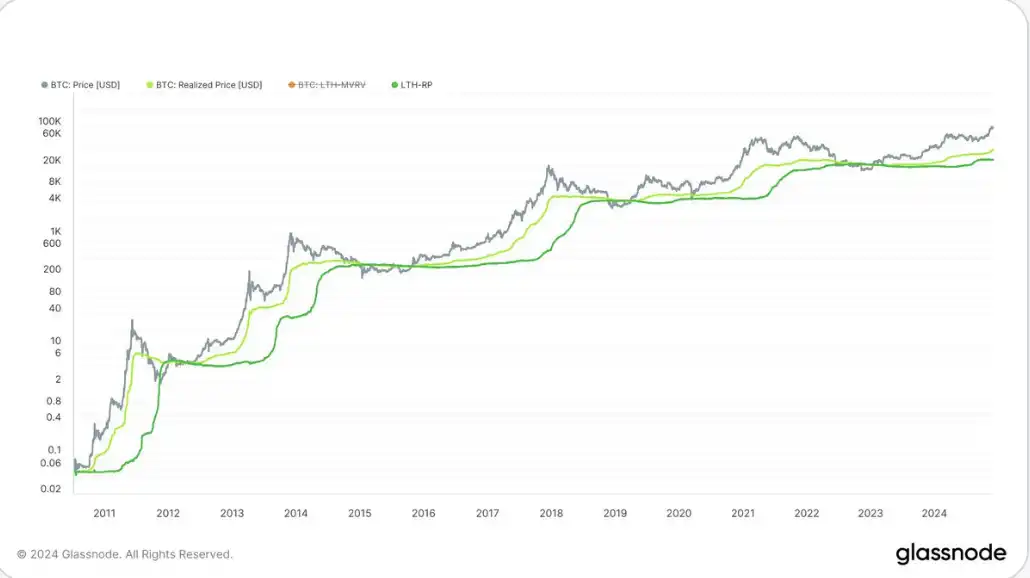Click the Glassnode copyright notice text
1030x578 pixels.
[125, 554]
